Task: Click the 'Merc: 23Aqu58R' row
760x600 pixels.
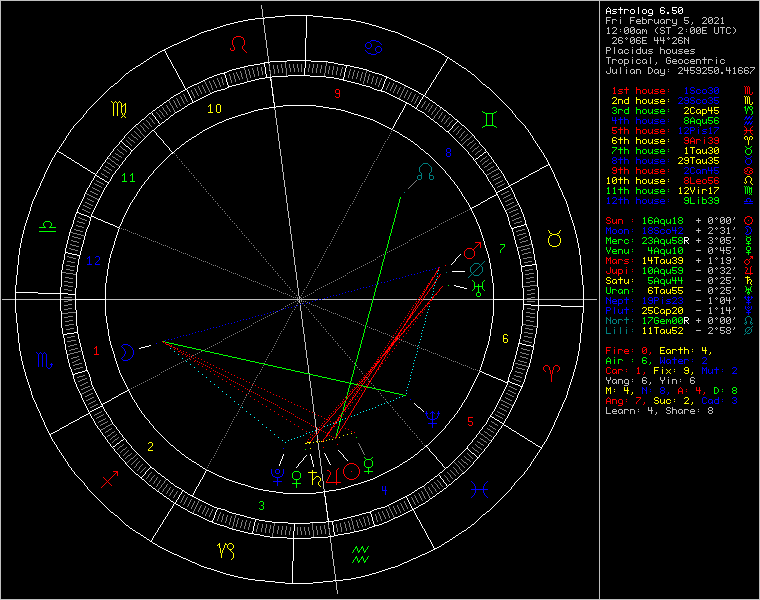Action: pos(680,241)
